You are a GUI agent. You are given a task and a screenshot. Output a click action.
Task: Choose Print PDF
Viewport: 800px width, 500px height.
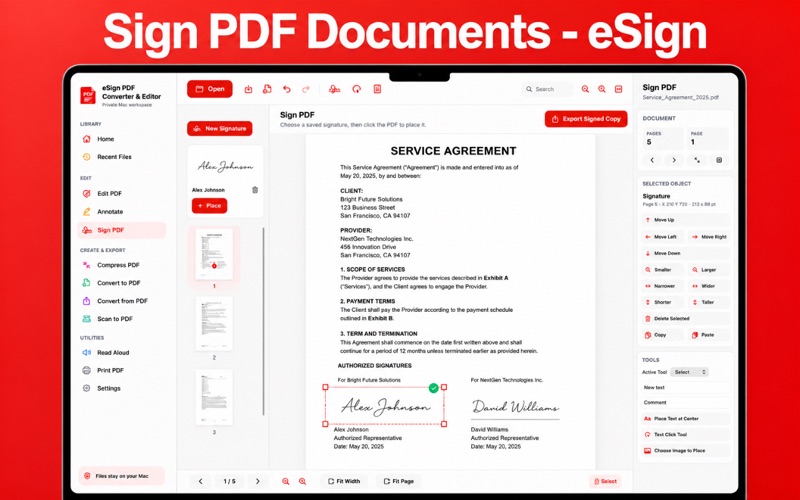(121, 370)
